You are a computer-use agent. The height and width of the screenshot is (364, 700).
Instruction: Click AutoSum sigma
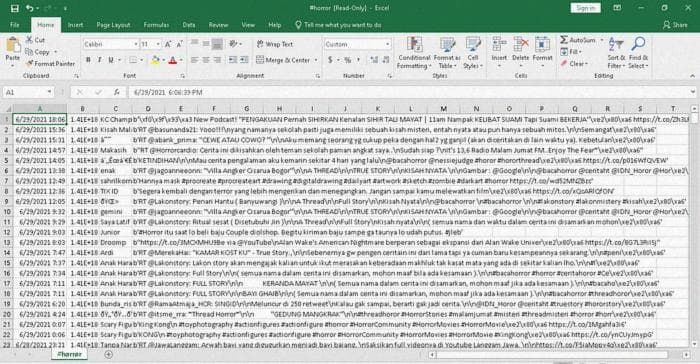pos(578,40)
